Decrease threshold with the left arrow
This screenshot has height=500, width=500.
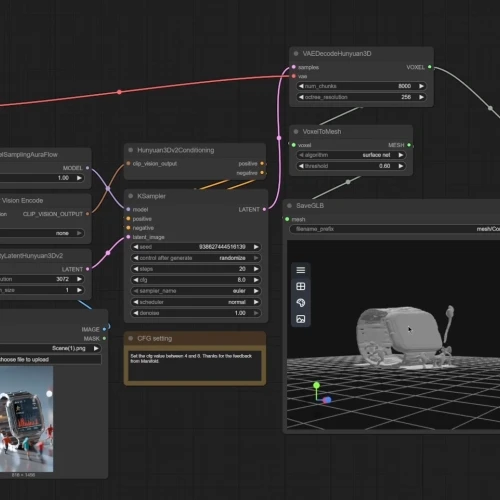(301, 166)
